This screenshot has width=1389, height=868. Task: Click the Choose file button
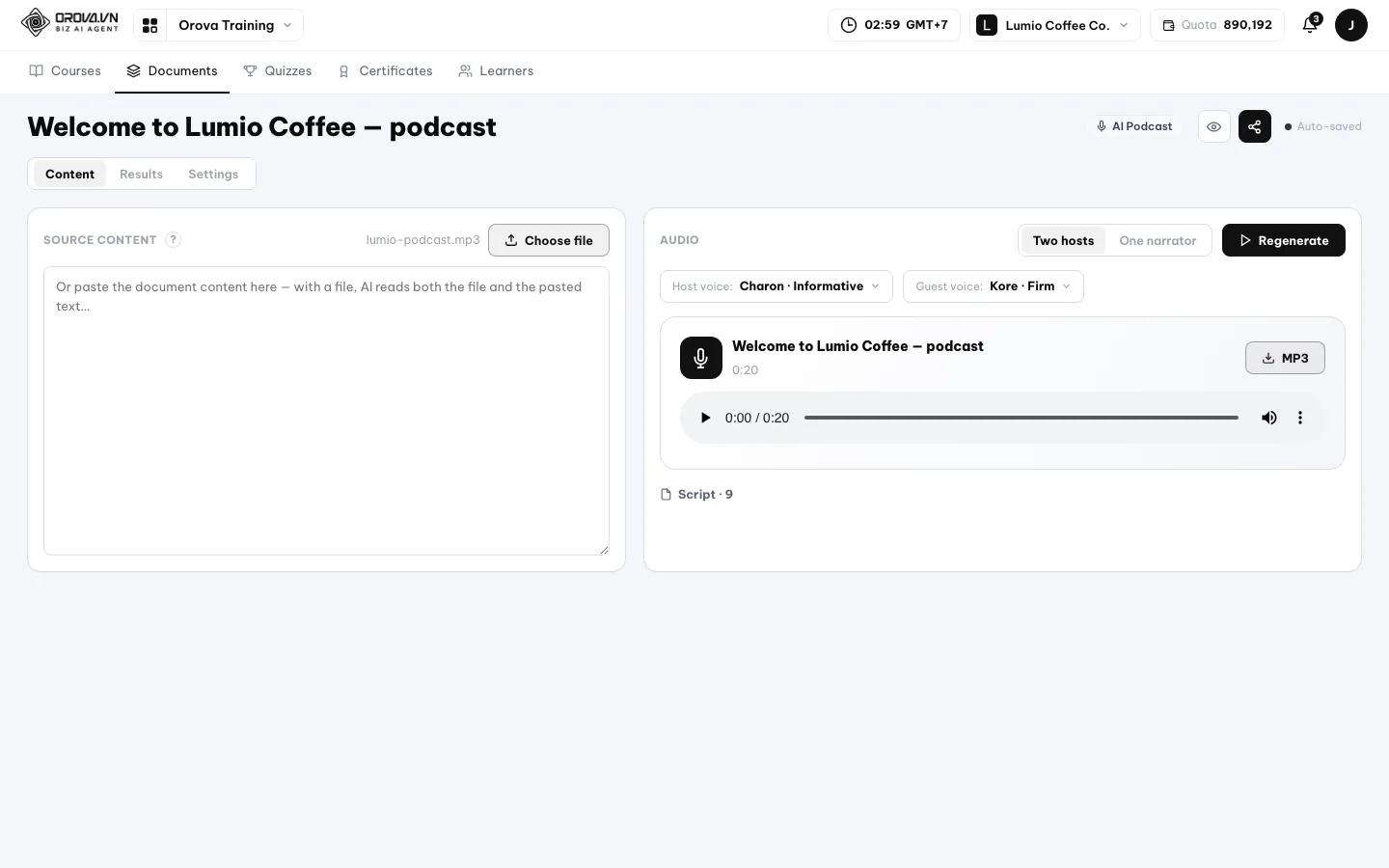click(x=549, y=240)
